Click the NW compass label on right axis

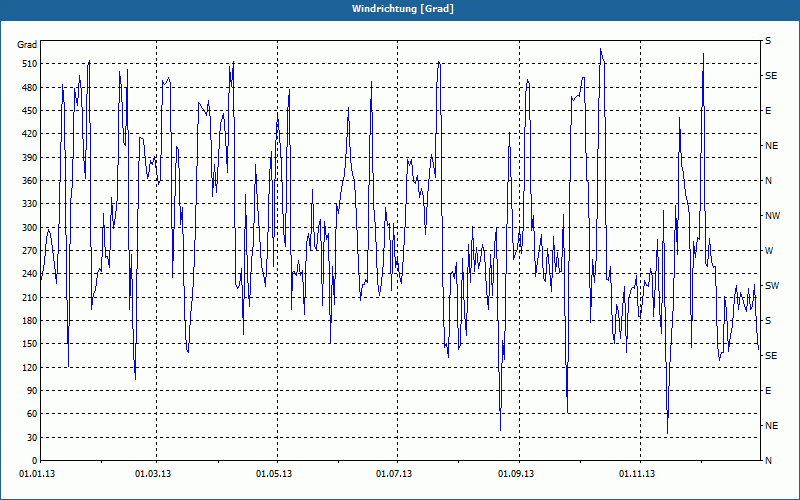(772, 216)
